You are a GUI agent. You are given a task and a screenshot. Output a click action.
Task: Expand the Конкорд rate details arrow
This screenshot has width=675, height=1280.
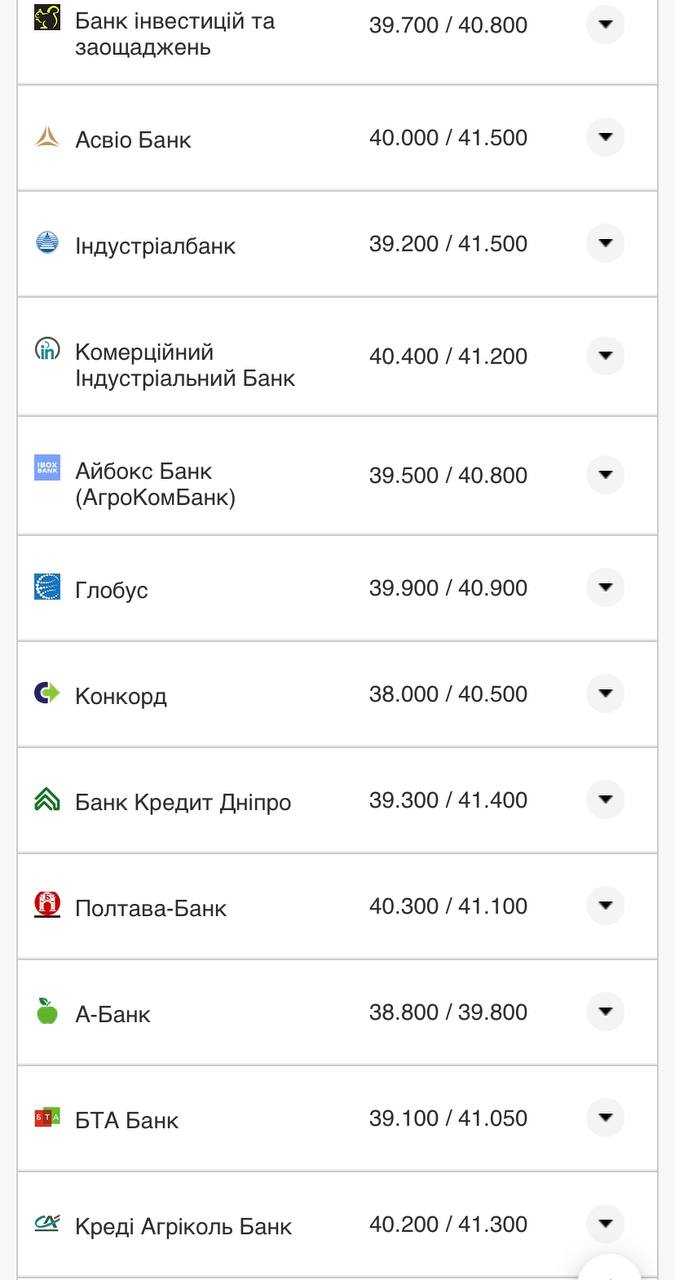pyautogui.click(x=605, y=693)
